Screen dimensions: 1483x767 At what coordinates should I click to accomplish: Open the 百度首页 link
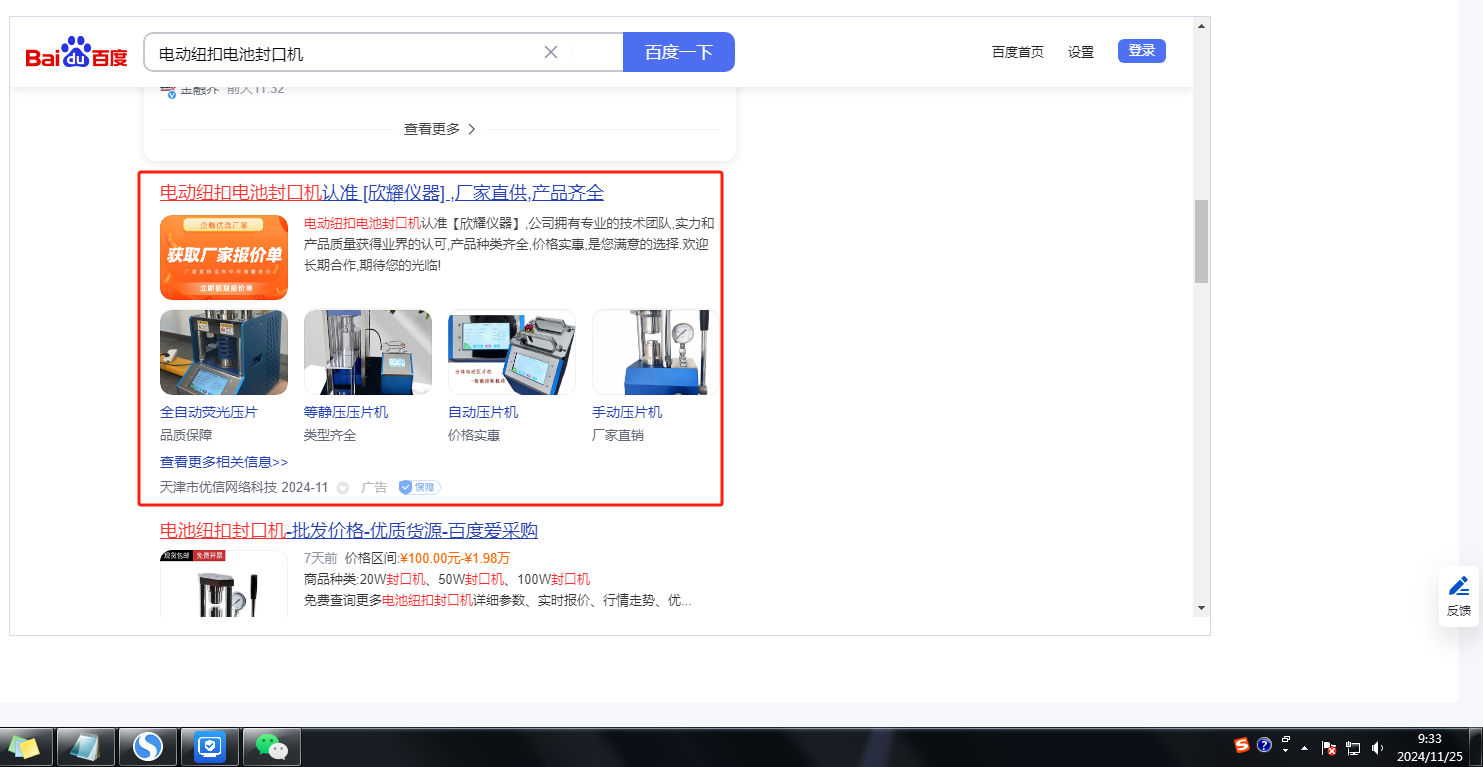pyautogui.click(x=1018, y=52)
